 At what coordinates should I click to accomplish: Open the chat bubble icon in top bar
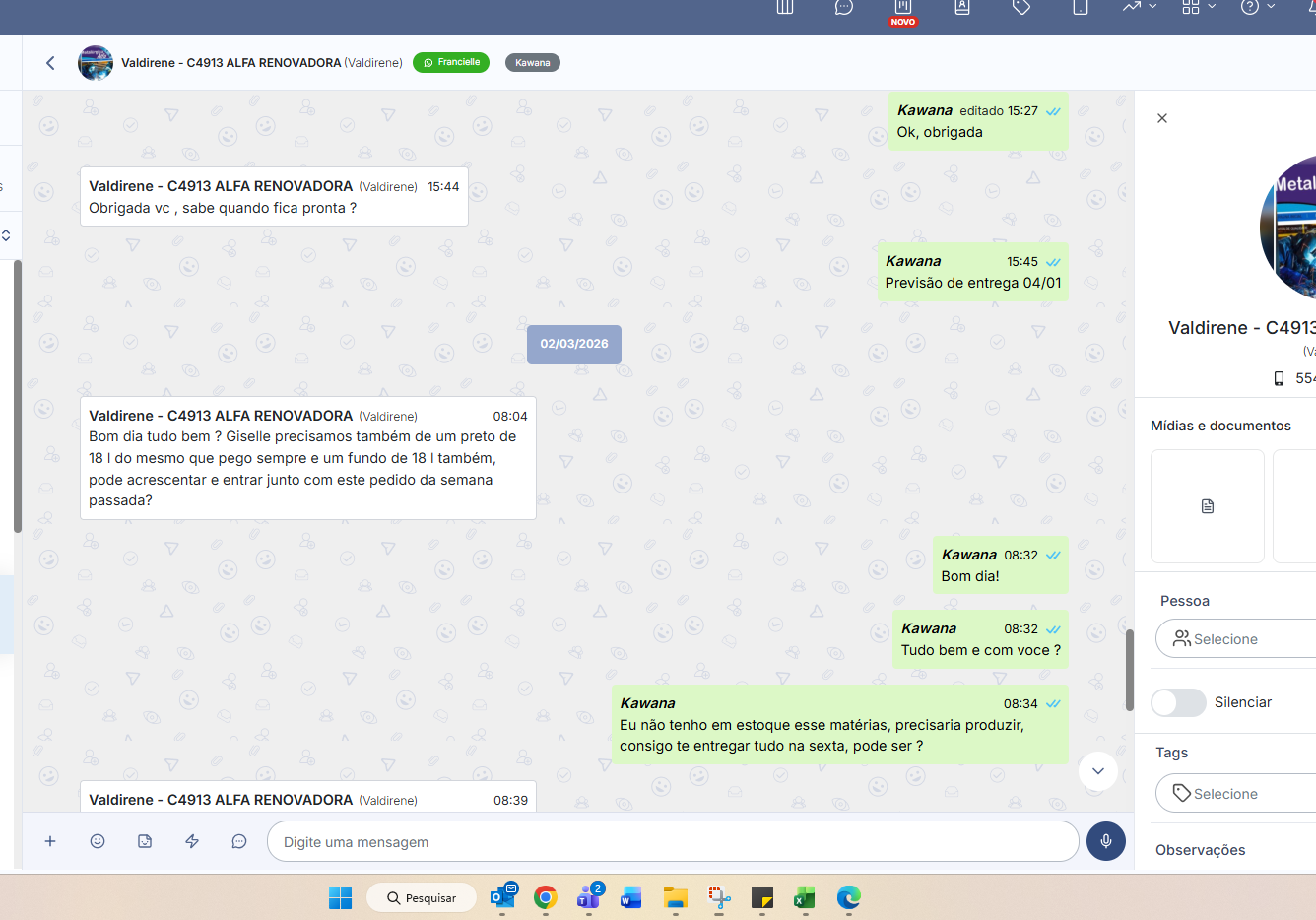pos(844,8)
